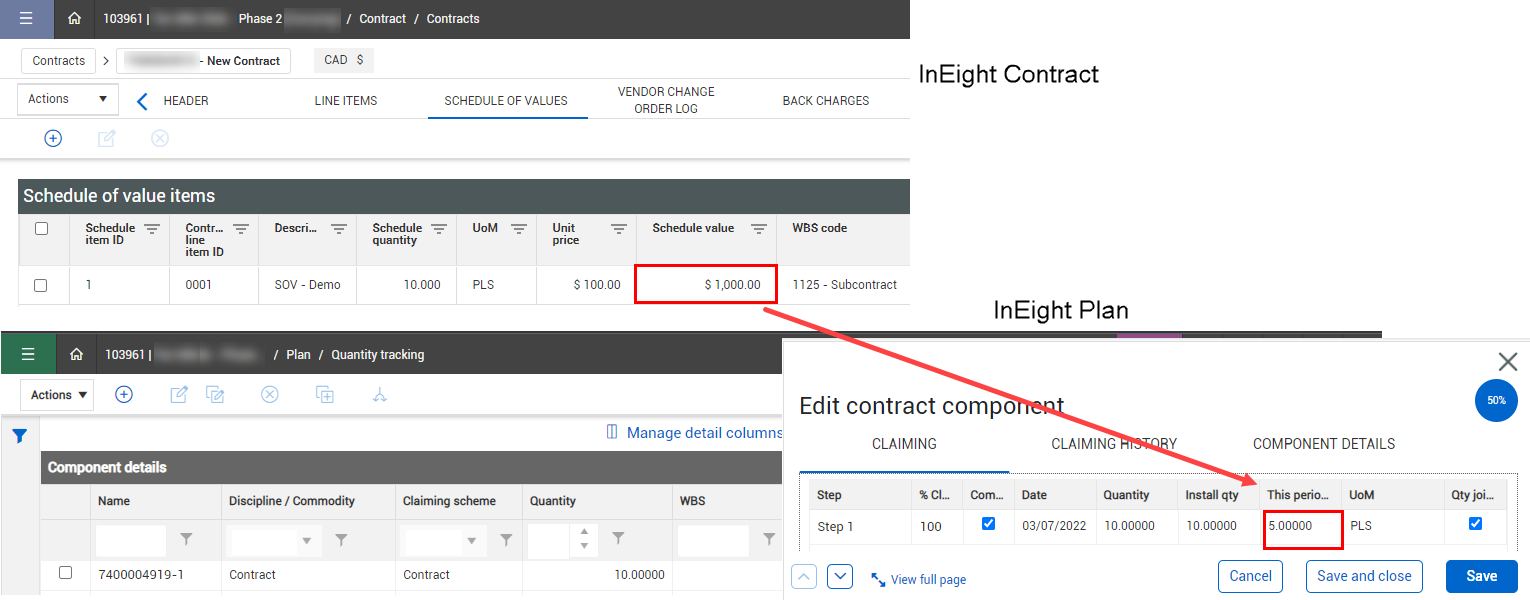Click the New Contract breadcrumb button
This screenshot has width=1530, height=600.
tap(204, 61)
